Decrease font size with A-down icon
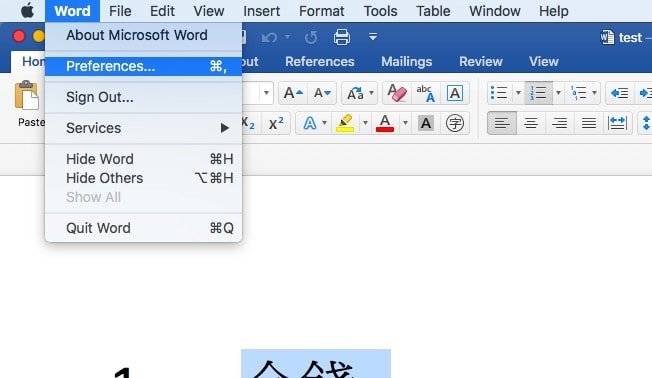 tap(322, 93)
